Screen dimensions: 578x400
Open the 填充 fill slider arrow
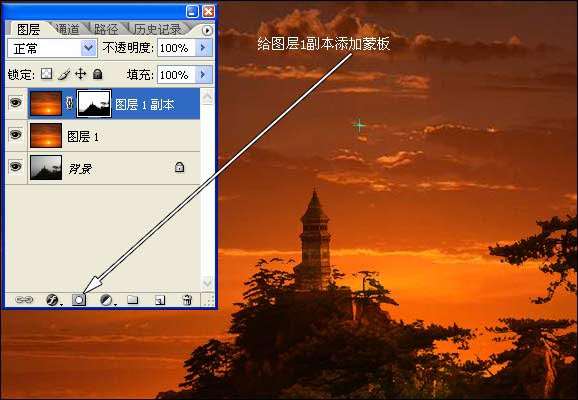[x=203, y=74]
